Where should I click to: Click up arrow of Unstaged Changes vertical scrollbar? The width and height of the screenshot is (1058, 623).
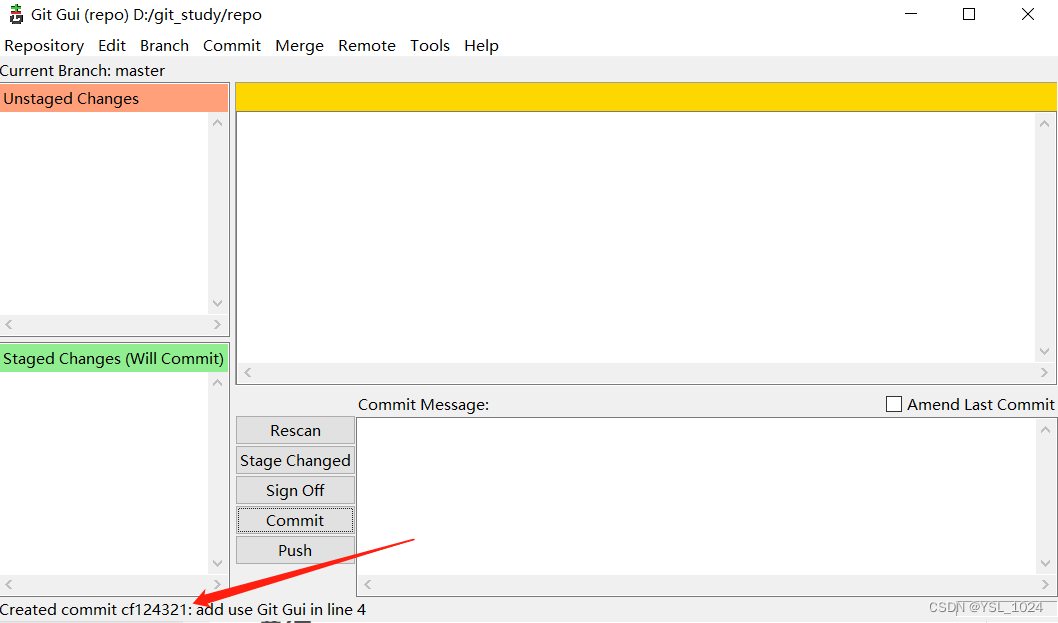coord(217,123)
